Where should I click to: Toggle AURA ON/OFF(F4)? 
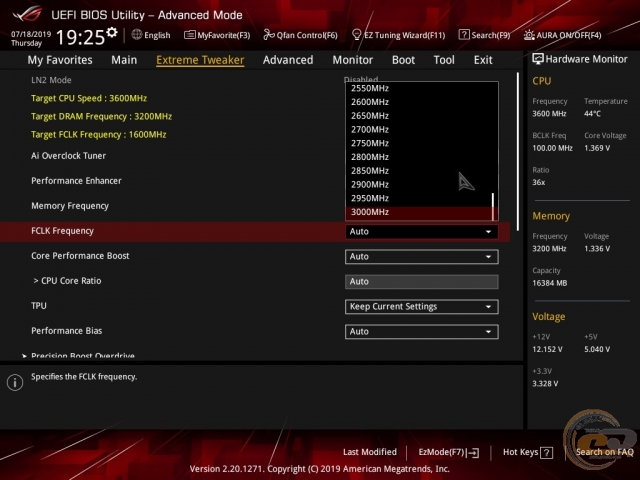563,35
